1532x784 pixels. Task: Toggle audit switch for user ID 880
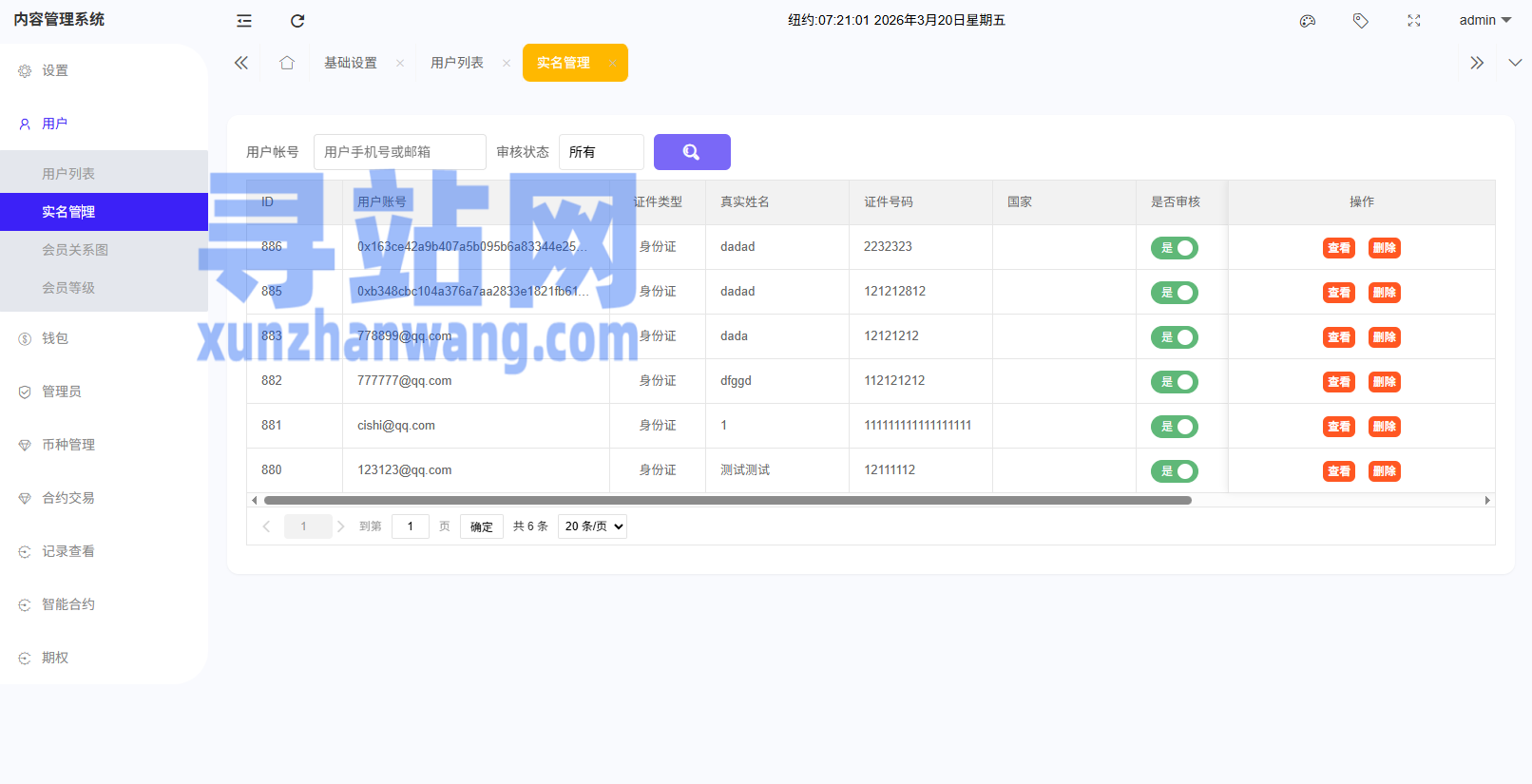point(1175,471)
